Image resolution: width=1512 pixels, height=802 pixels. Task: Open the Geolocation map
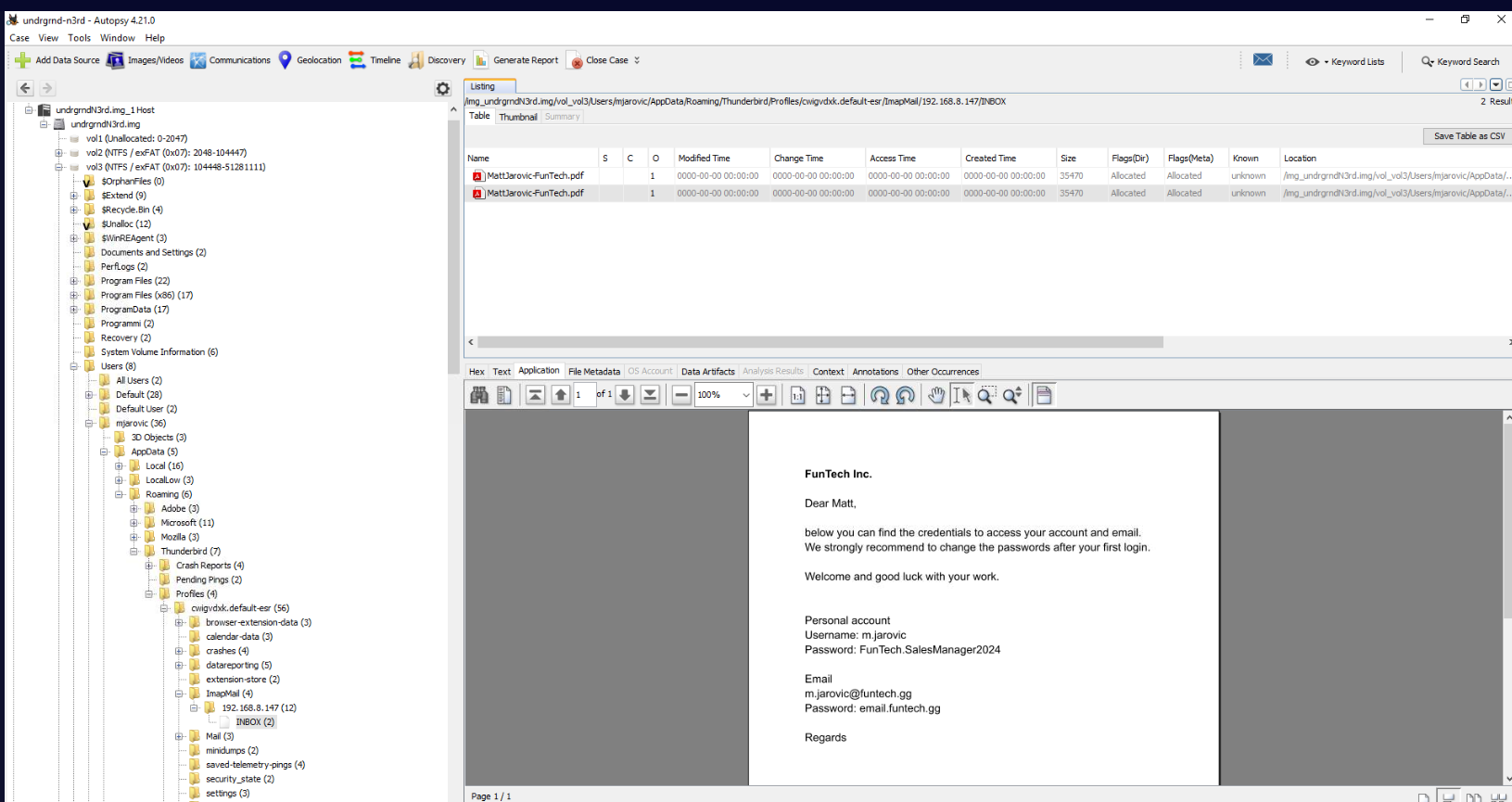310,60
